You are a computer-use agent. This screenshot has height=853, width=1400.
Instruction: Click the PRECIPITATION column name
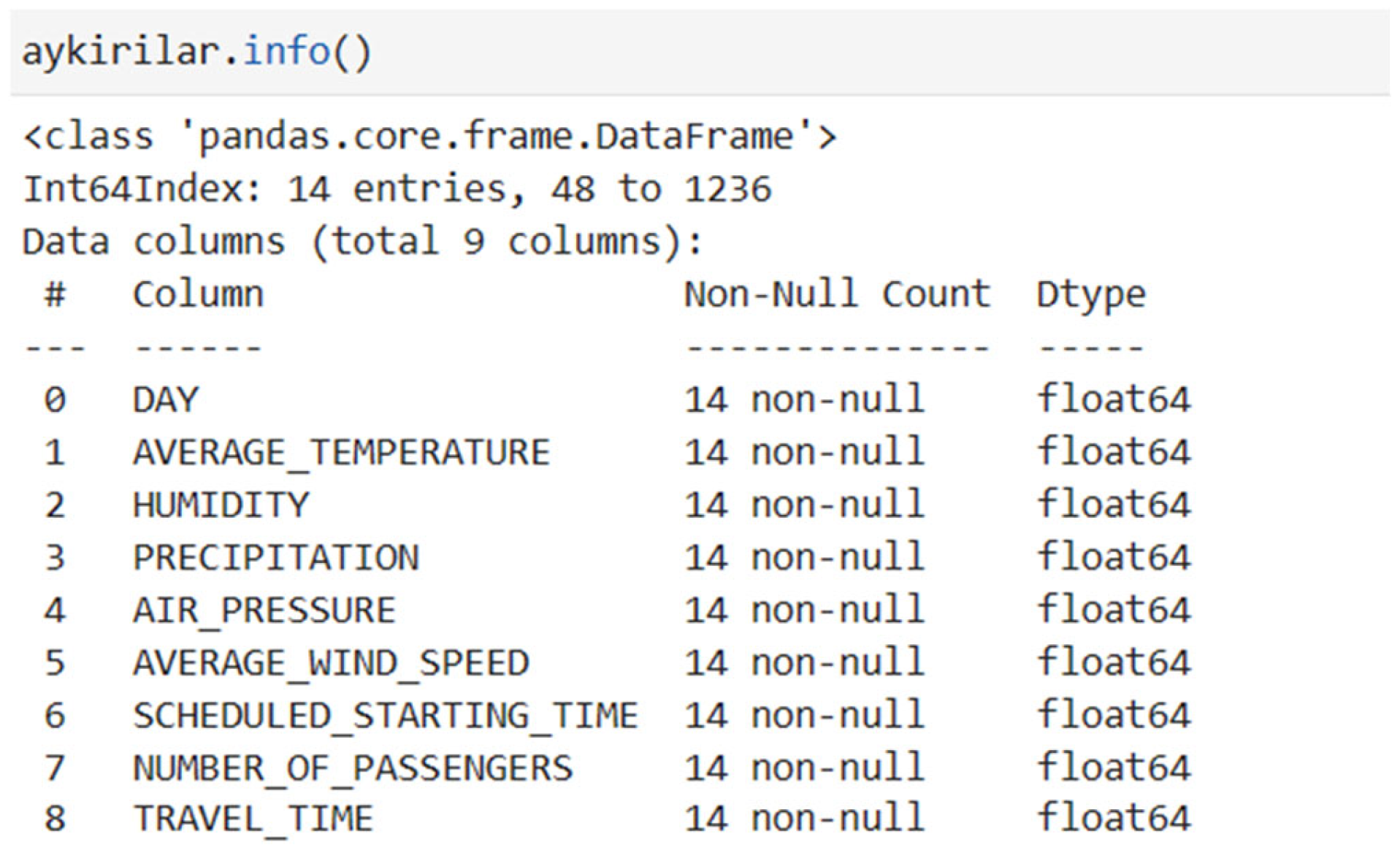[x=276, y=557]
